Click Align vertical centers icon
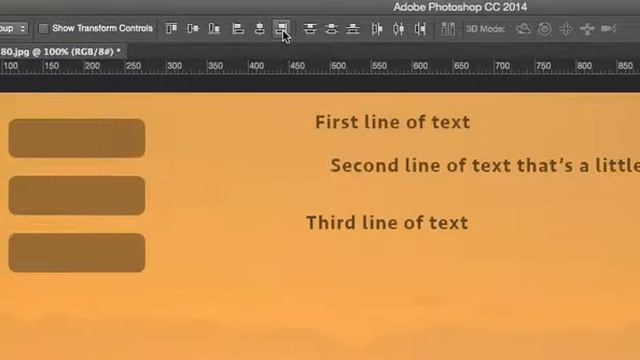Image resolution: width=640 pixels, height=360 pixels. tap(193, 29)
